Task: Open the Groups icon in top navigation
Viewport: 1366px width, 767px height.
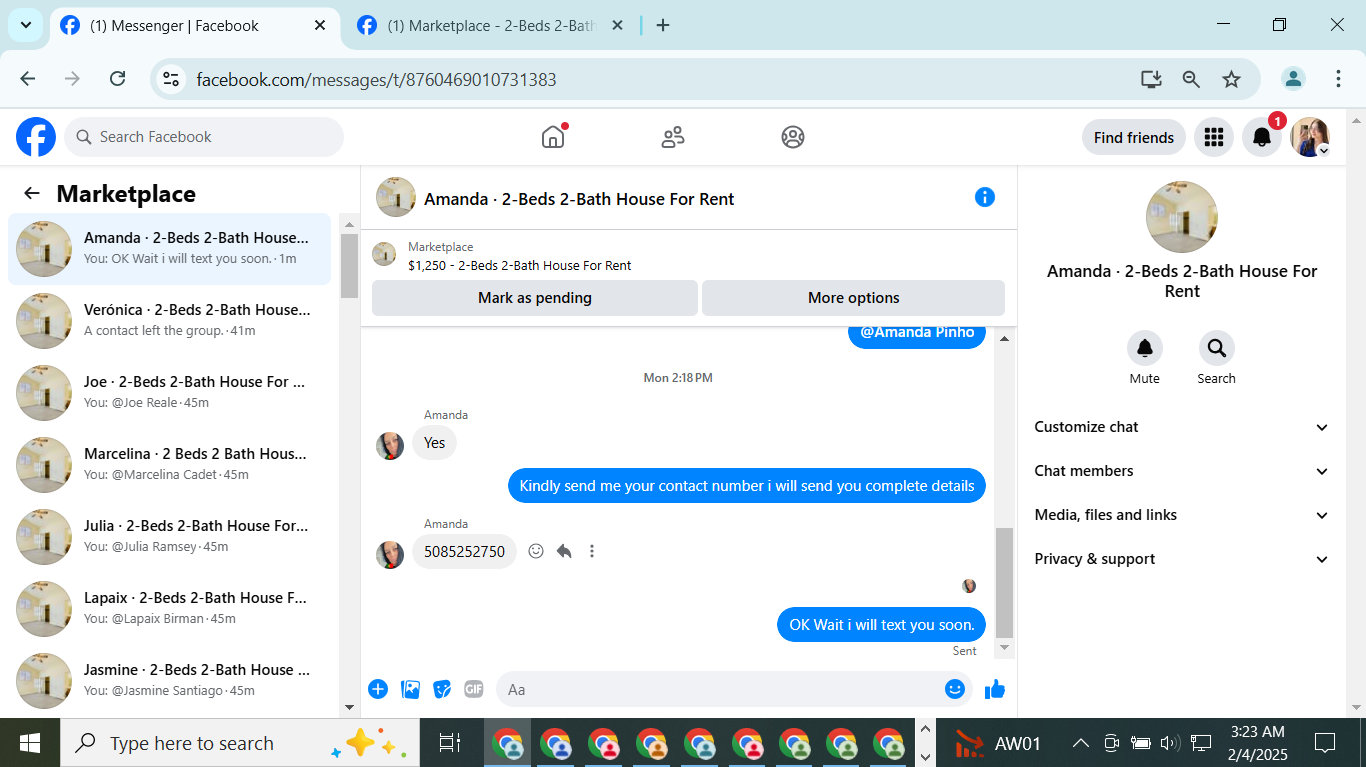Action: [793, 137]
